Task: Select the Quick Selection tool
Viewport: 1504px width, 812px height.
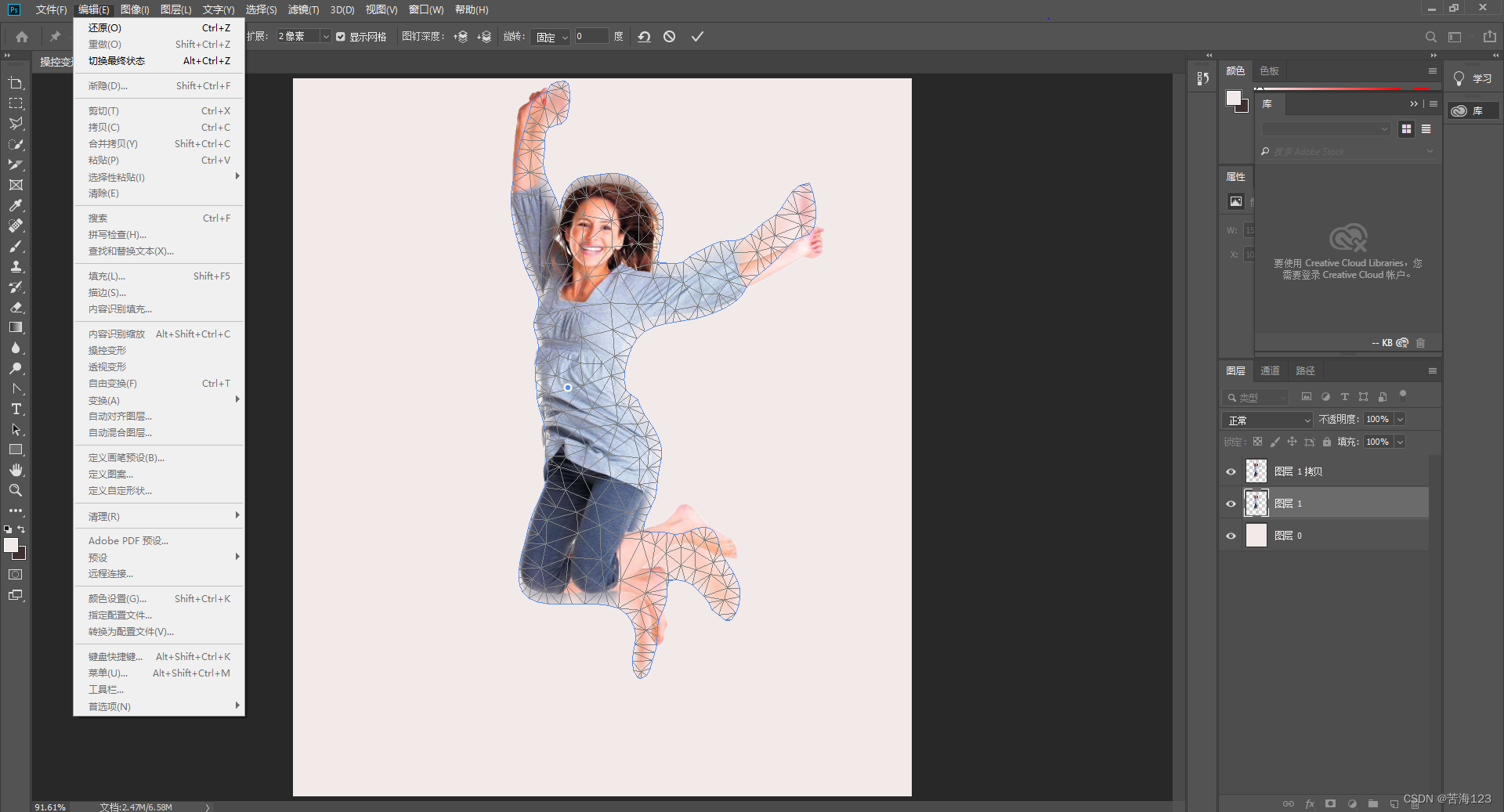Action: pyautogui.click(x=16, y=144)
